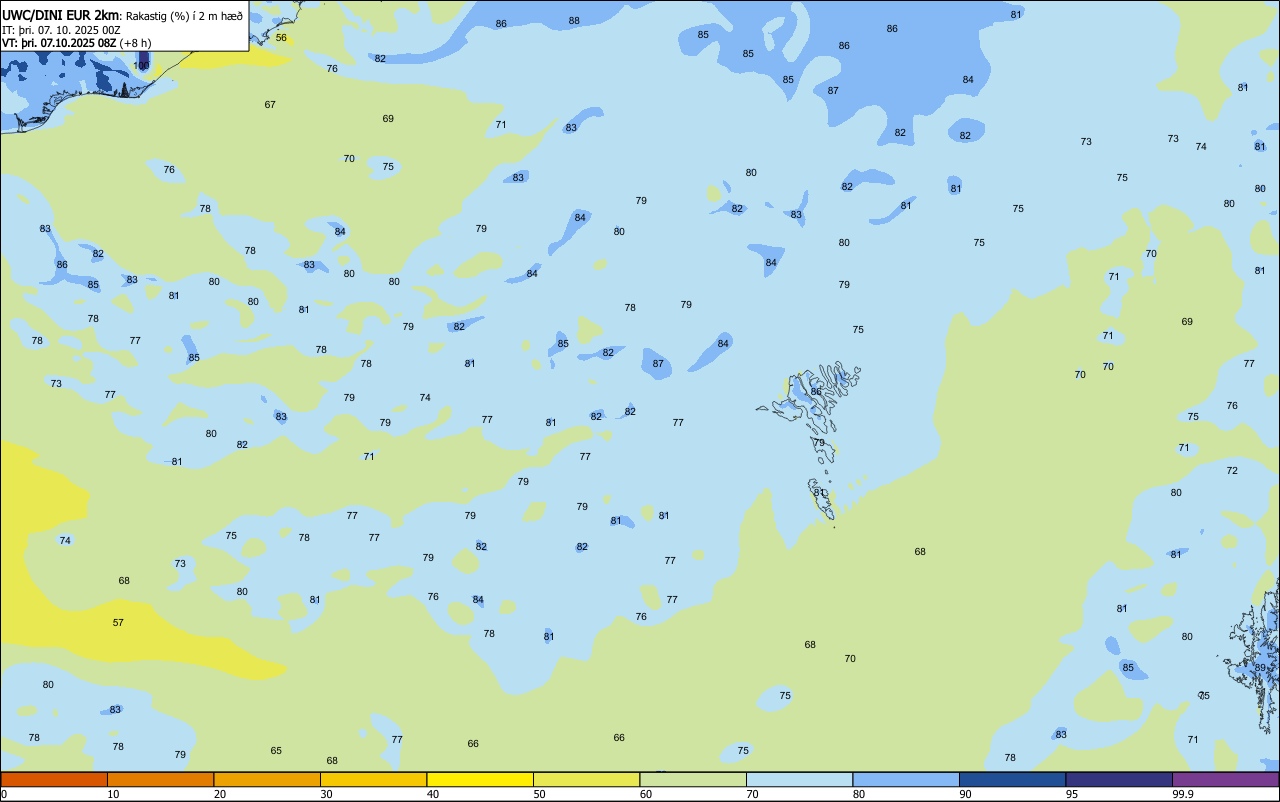Click the humidity value "72" on the map
Image resolution: width=1280 pixels, height=802 pixels.
pyautogui.click(x=1232, y=470)
